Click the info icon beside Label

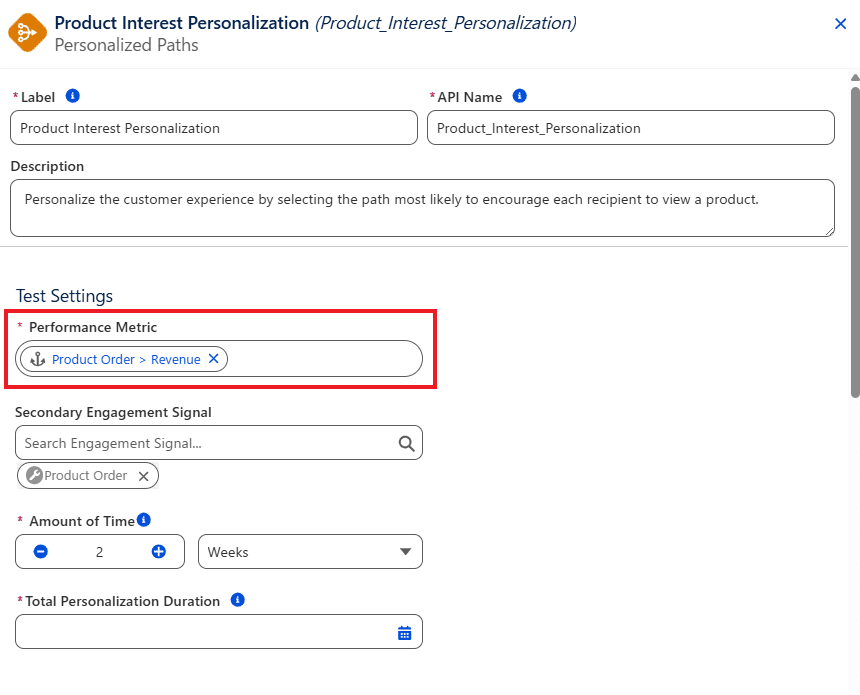pos(72,96)
